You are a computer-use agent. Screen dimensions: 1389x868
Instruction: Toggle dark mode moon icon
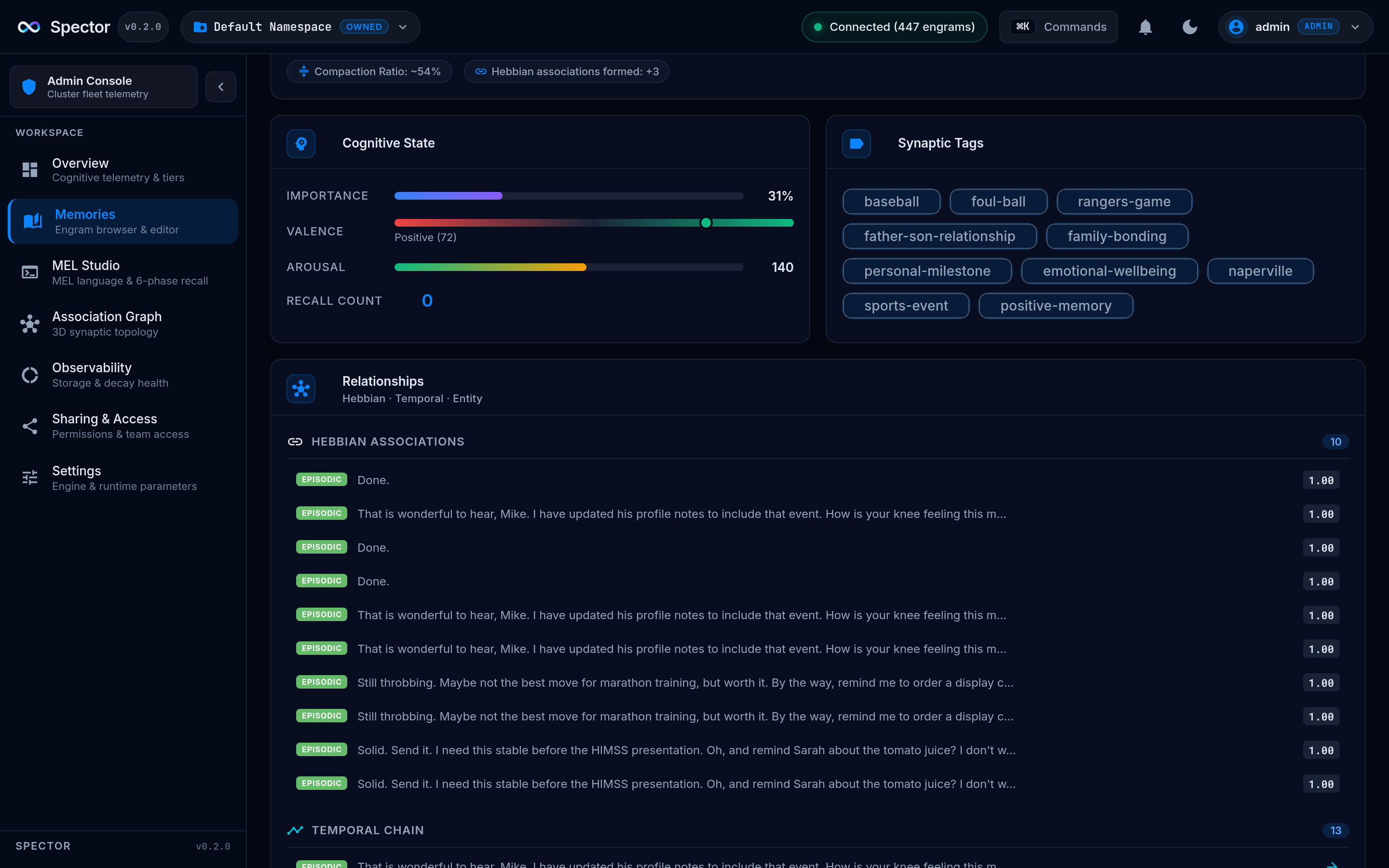click(1190, 27)
